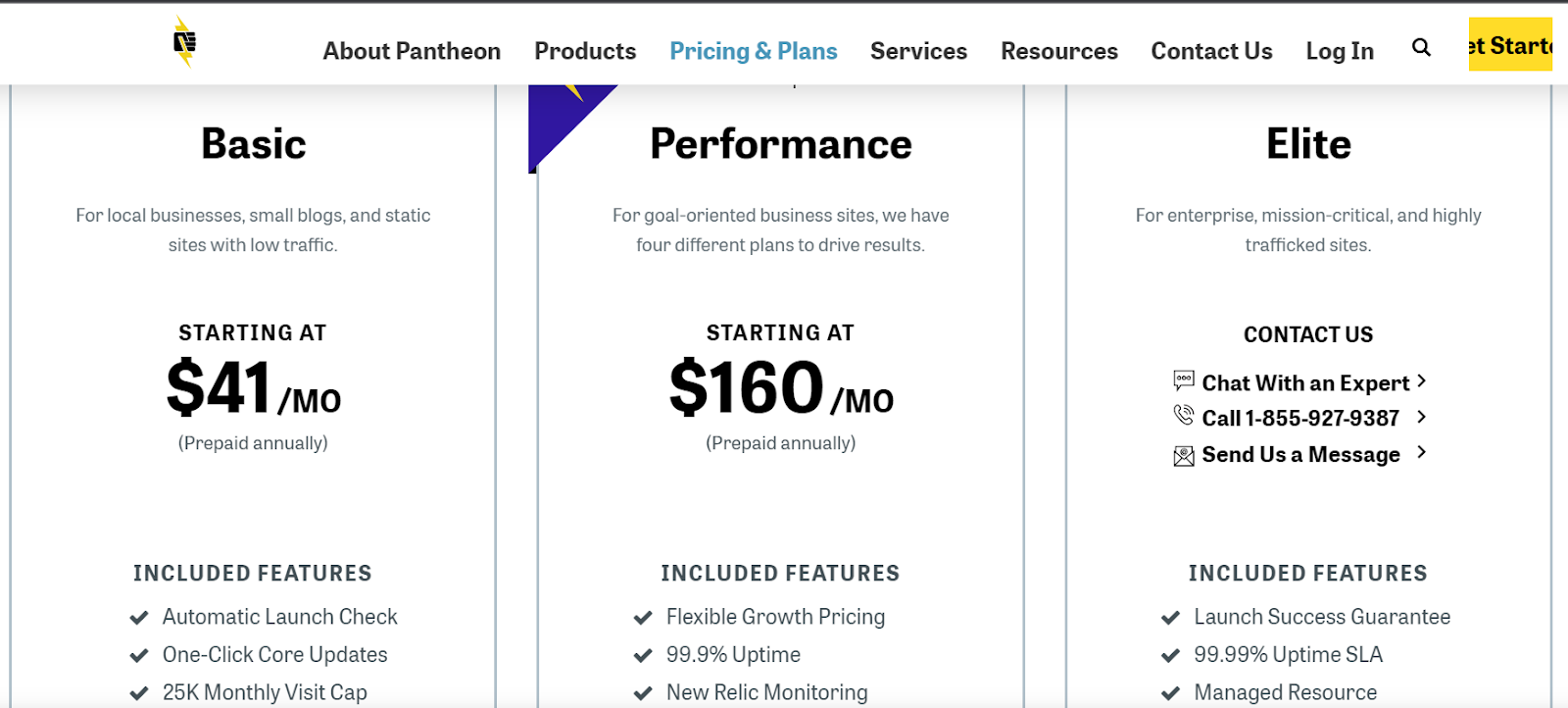The height and width of the screenshot is (708, 1568).
Task: Open the About Pantheon menu
Action: click(x=412, y=51)
